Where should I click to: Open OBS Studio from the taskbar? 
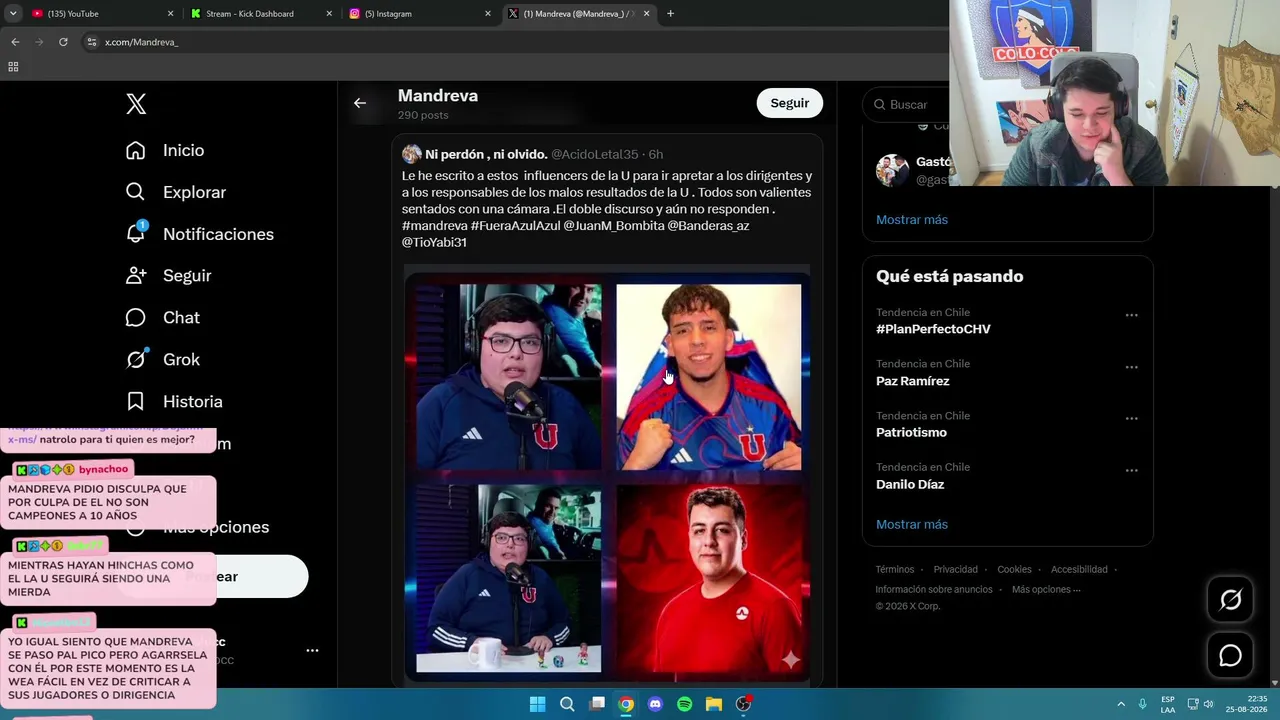click(743, 704)
